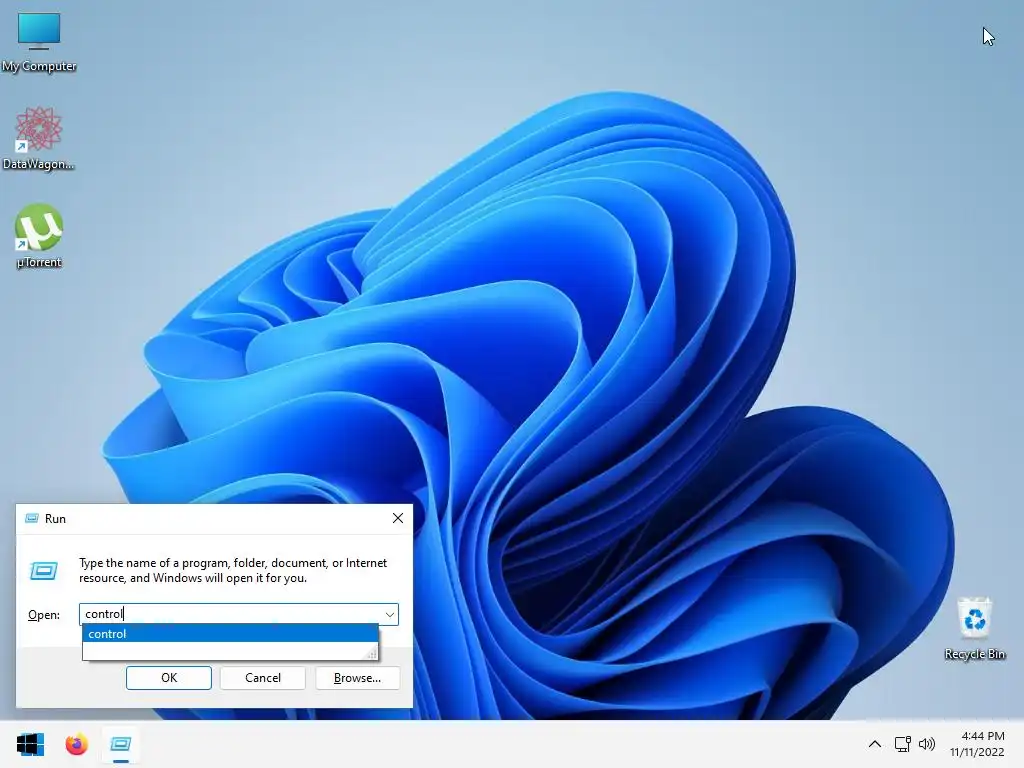The image size is (1024, 768).
Task: Select the Recycle Bin desktop icon
Action: pyautogui.click(x=974, y=628)
